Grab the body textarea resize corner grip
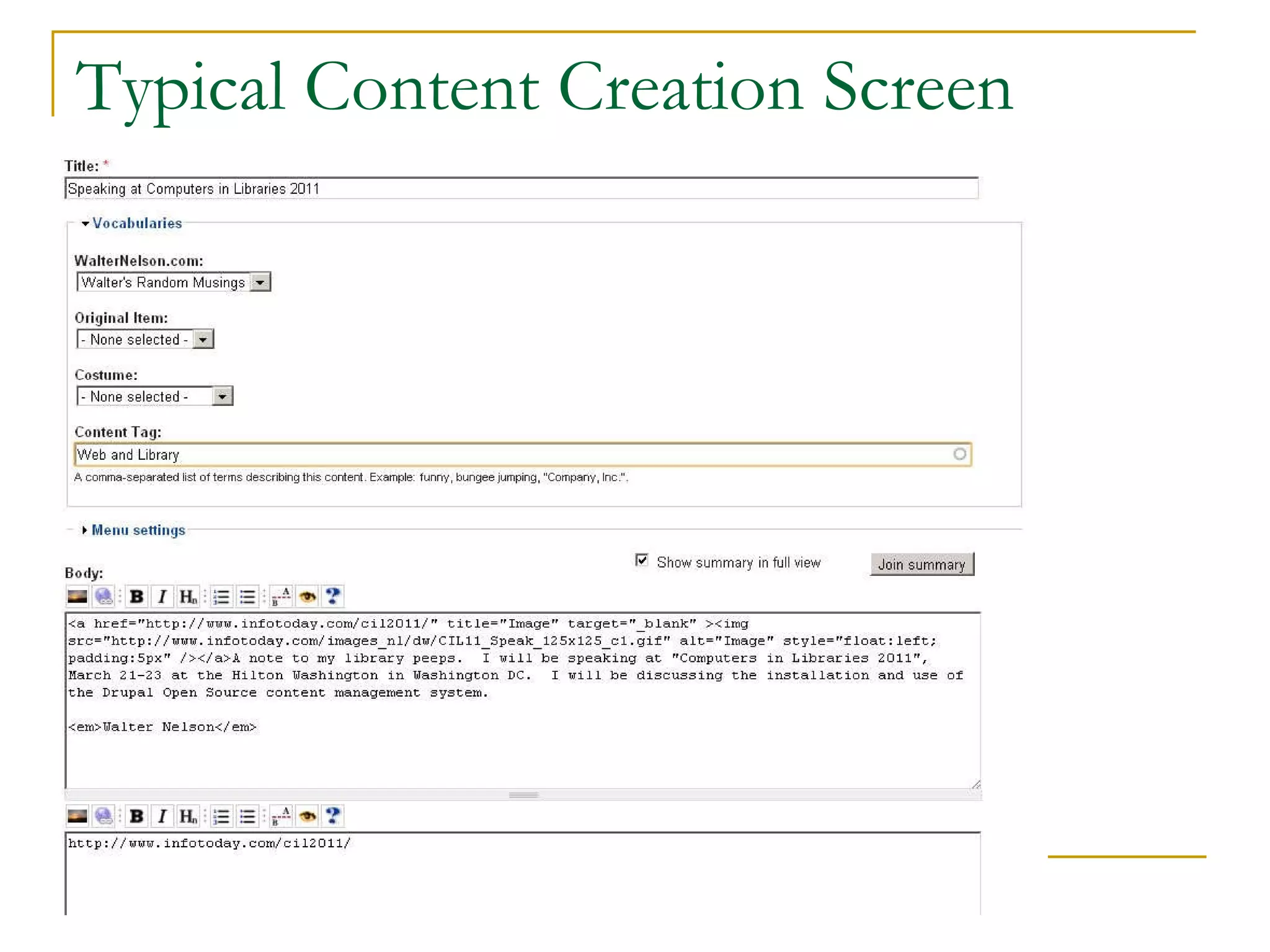 tap(975, 784)
